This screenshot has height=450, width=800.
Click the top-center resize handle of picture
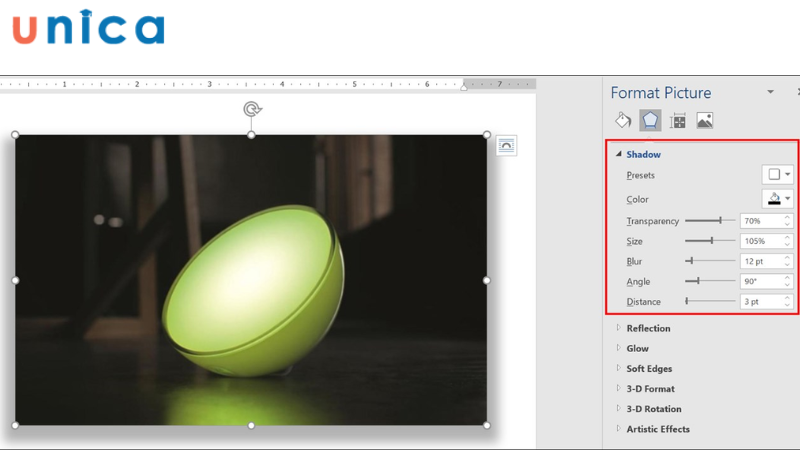pos(251,135)
